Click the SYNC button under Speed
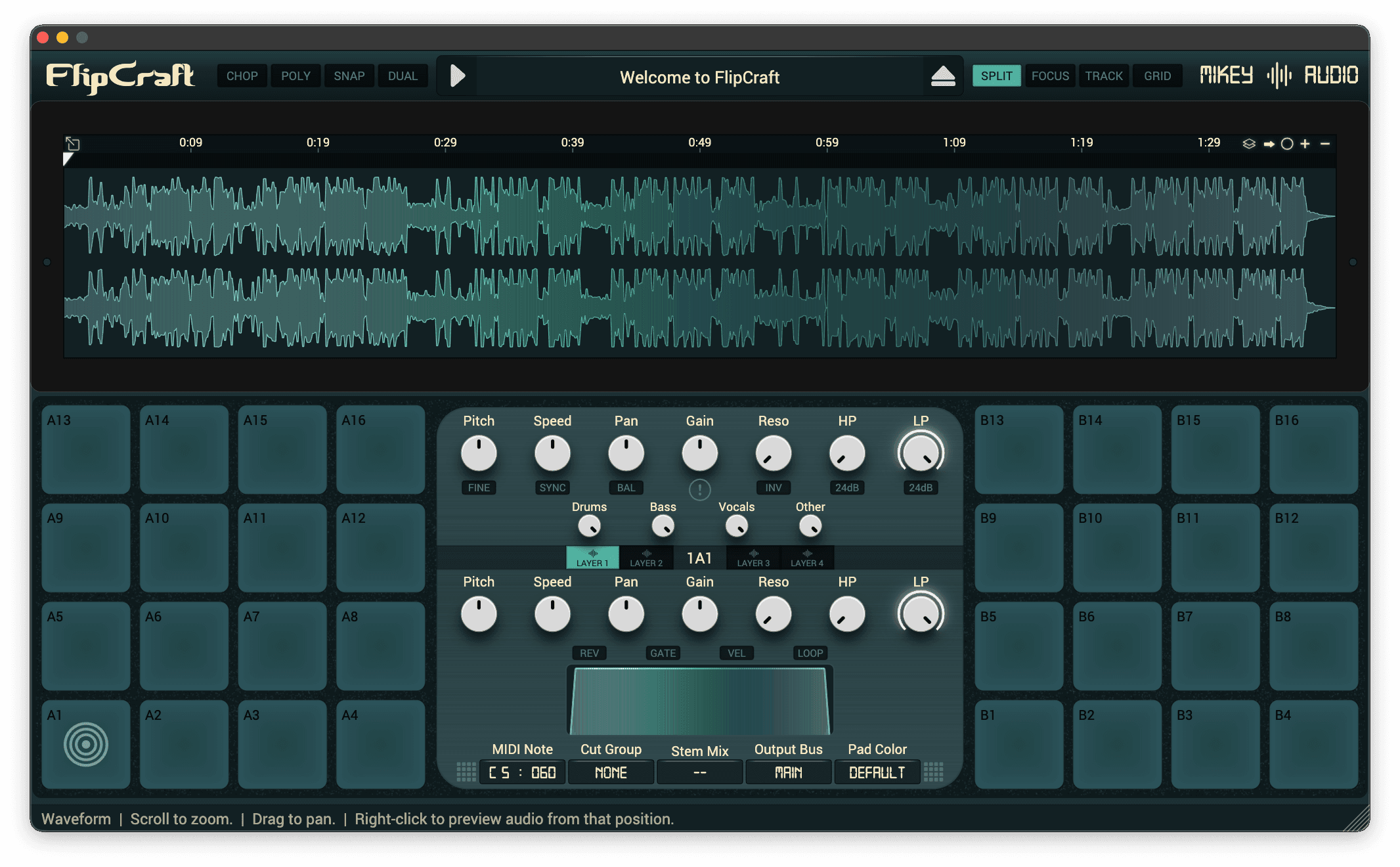This screenshot has height=867, width=1400. pos(552,487)
